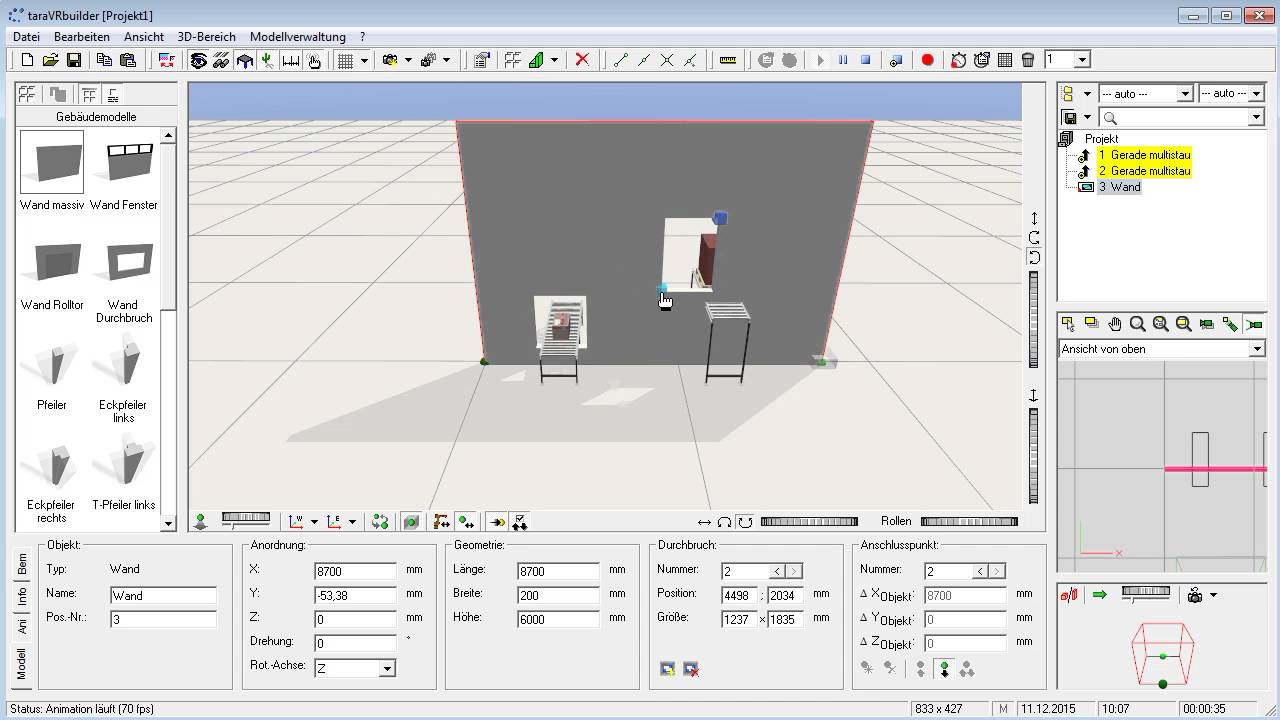Click the Höhe field 6000
This screenshot has width=1280, height=720.
click(x=557, y=619)
